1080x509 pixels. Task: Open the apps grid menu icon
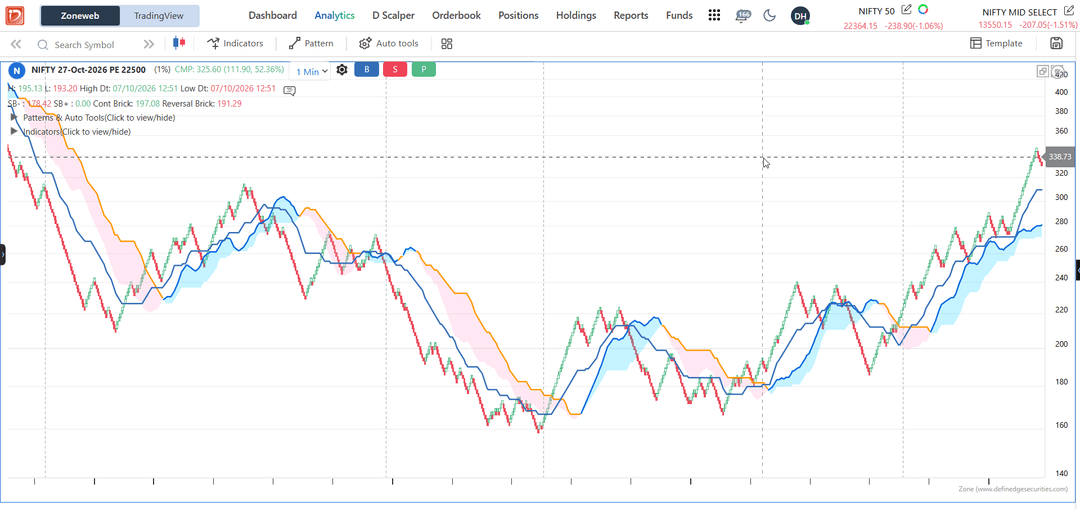pyautogui.click(x=714, y=15)
